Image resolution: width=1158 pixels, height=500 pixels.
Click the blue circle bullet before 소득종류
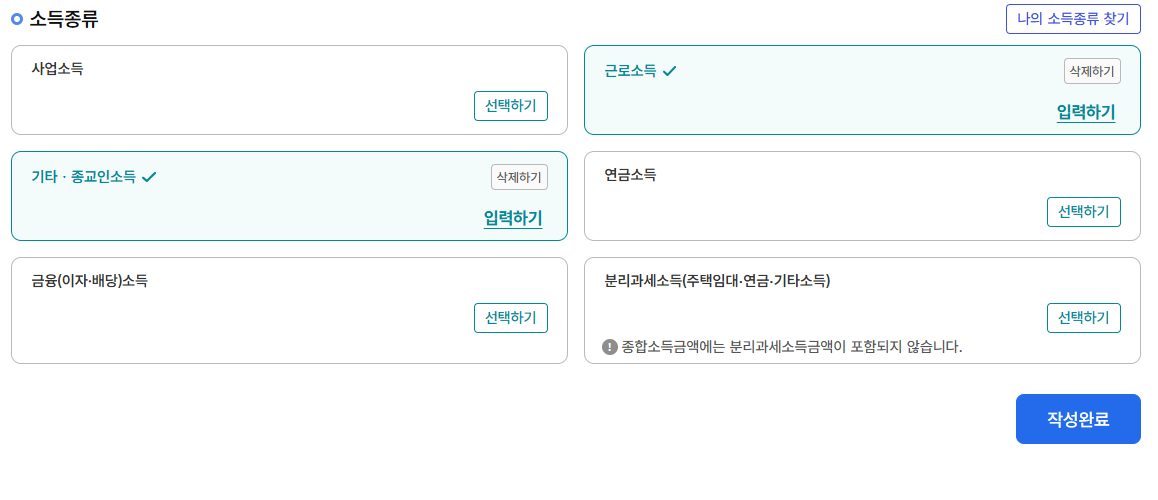coord(18,19)
